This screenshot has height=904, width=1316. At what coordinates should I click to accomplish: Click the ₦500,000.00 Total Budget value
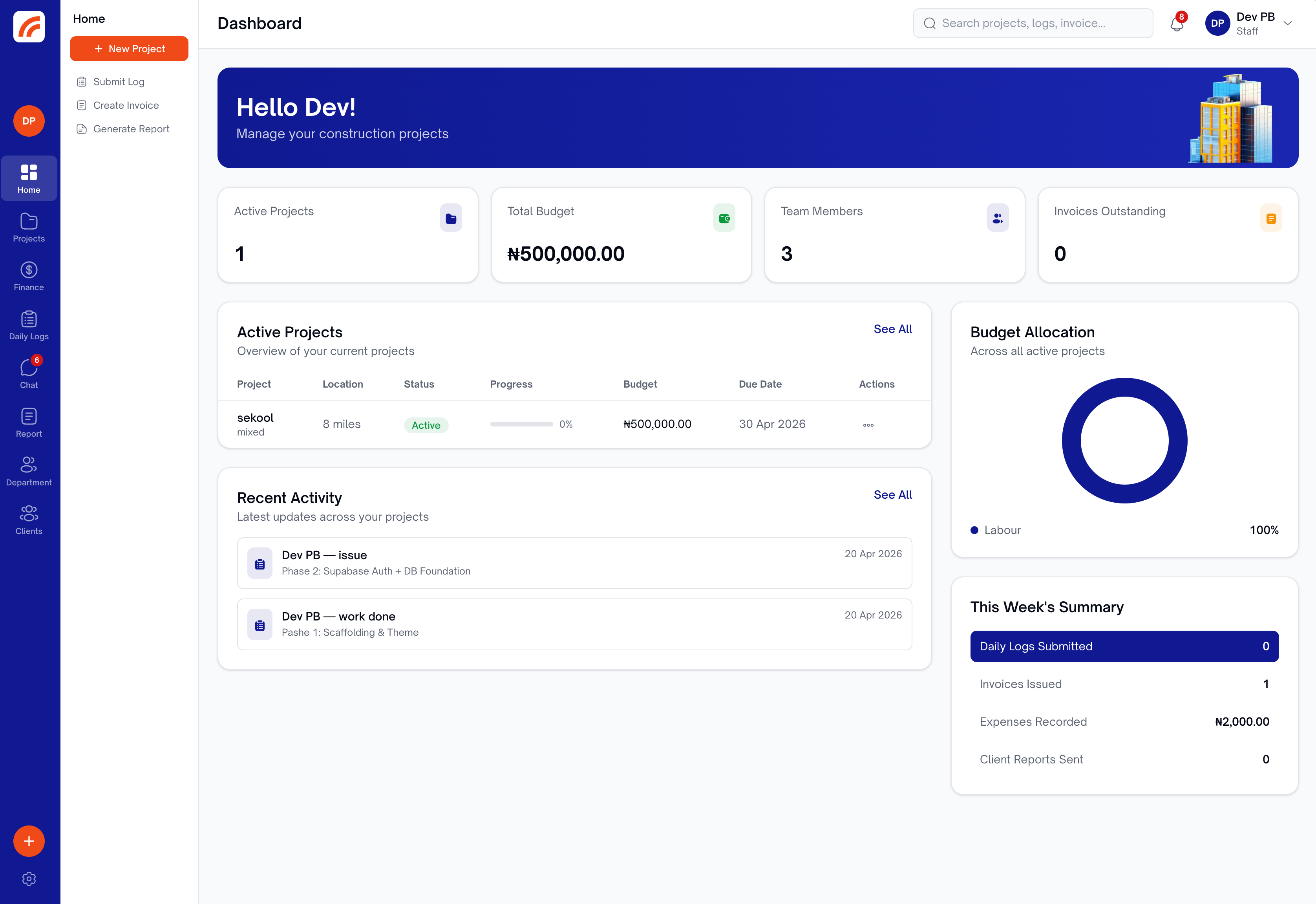pyautogui.click(x=566, y=254)
